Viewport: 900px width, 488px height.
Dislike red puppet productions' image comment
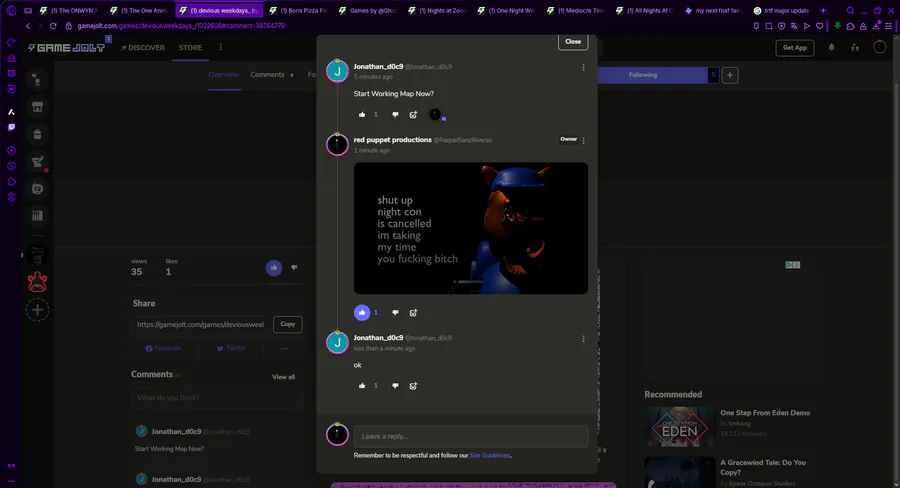(x=395, y=313)
